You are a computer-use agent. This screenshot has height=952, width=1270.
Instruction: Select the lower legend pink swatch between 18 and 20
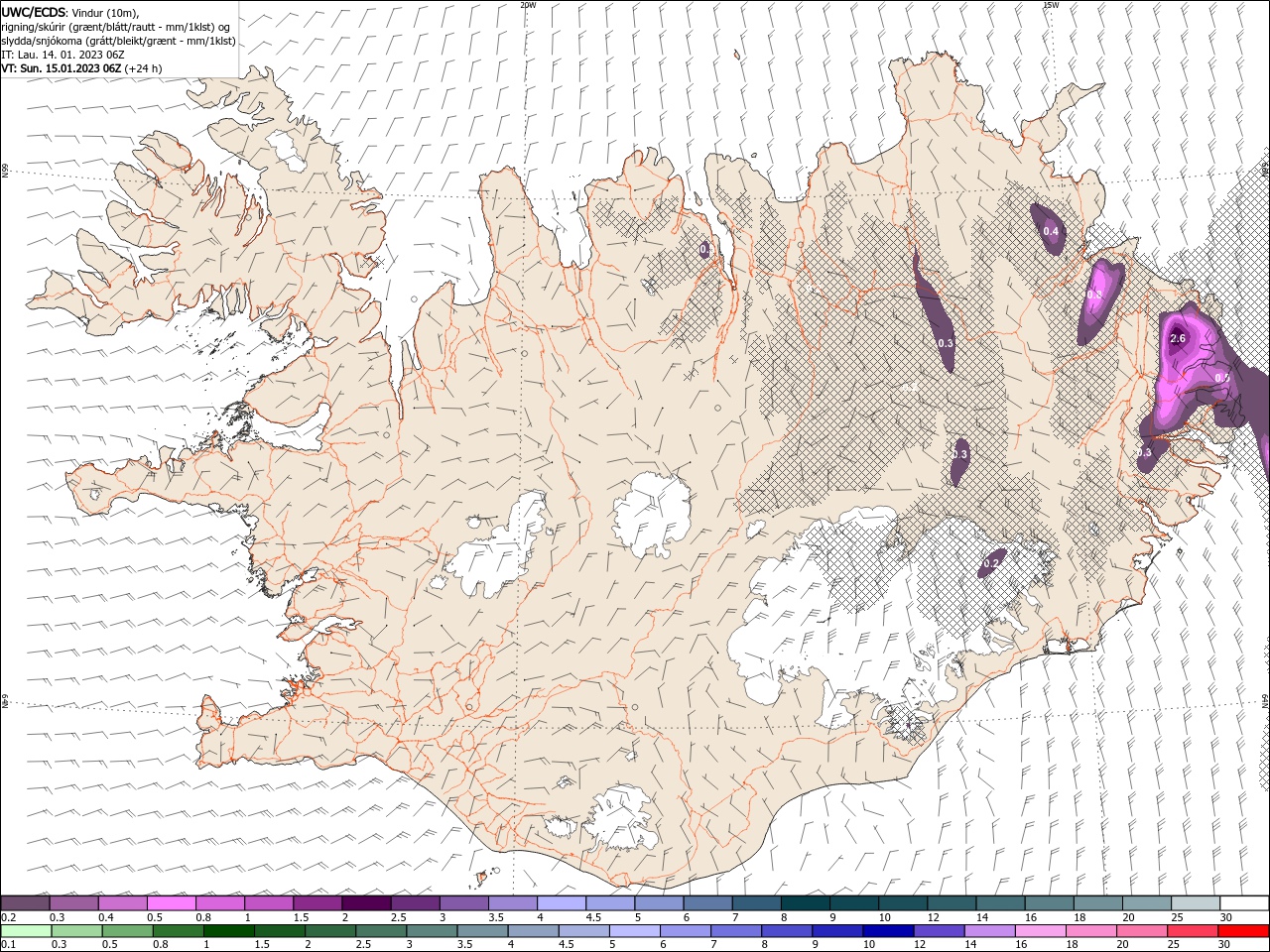[x=1089, y=931]
